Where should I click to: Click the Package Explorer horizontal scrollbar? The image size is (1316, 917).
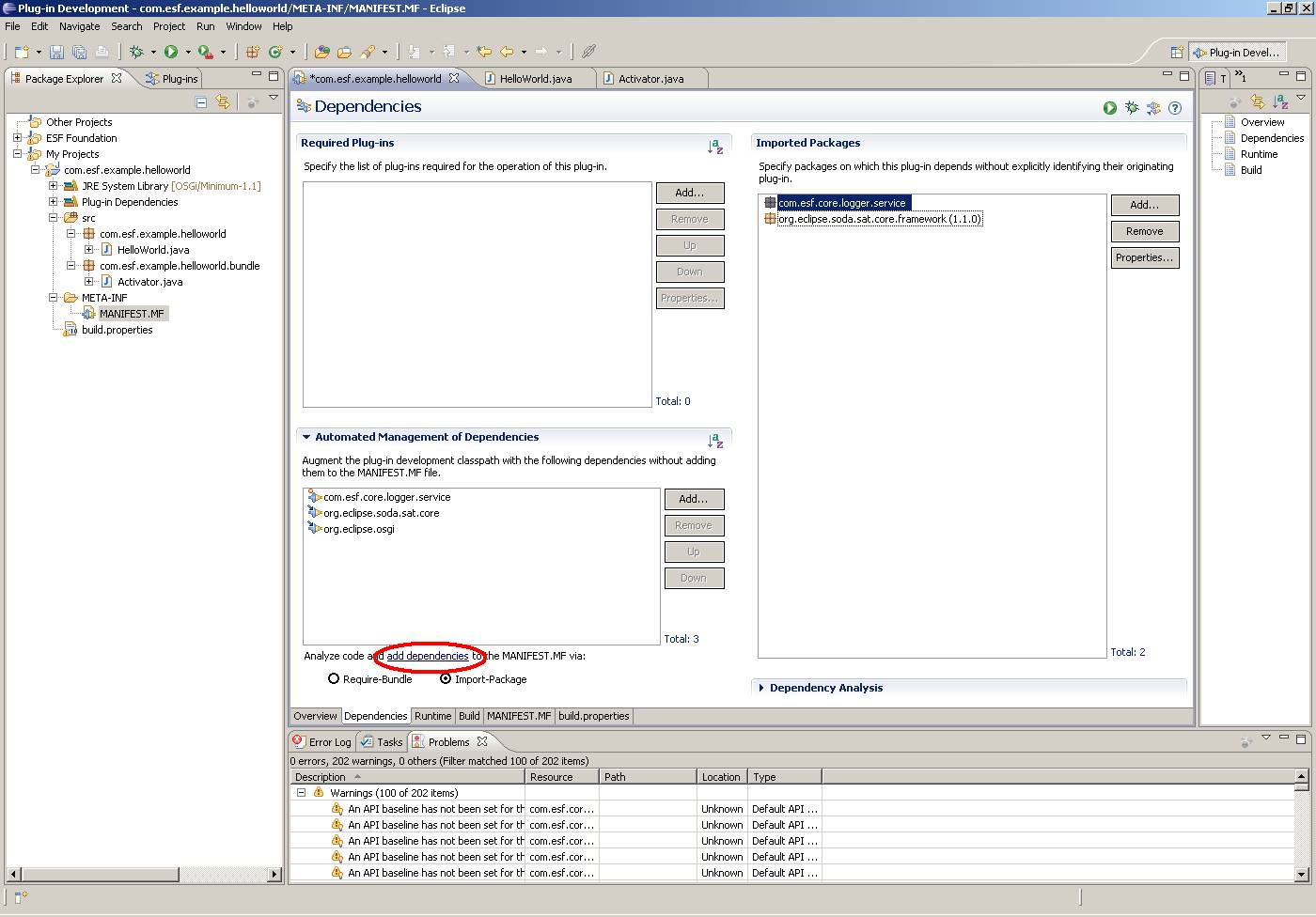point(99,875)
